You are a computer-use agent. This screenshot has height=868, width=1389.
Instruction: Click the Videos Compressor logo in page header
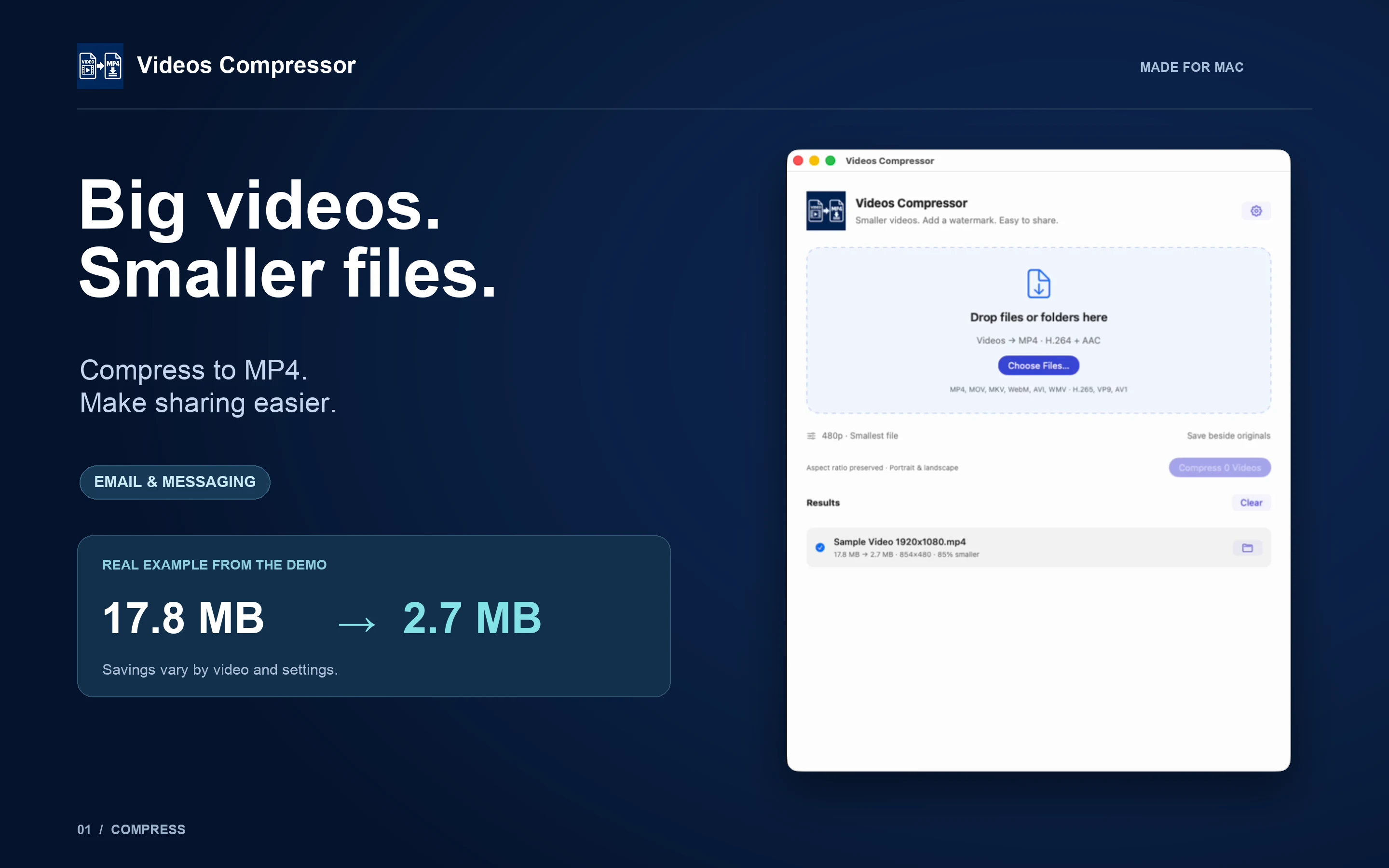[x=100, y=66]
